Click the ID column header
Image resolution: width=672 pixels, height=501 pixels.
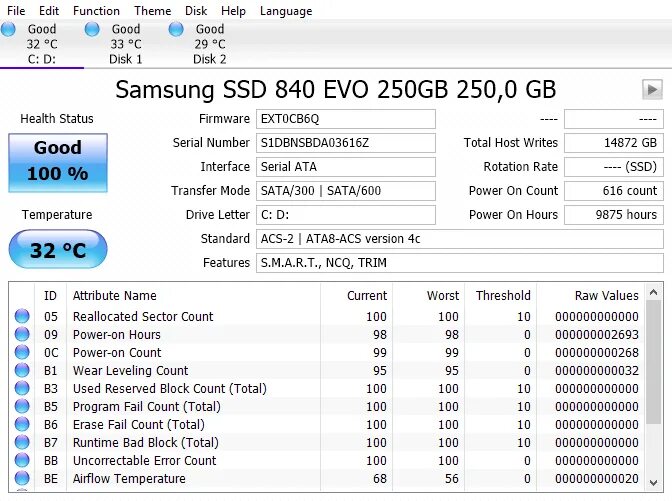pyautogui.click(x=50, y=296)
